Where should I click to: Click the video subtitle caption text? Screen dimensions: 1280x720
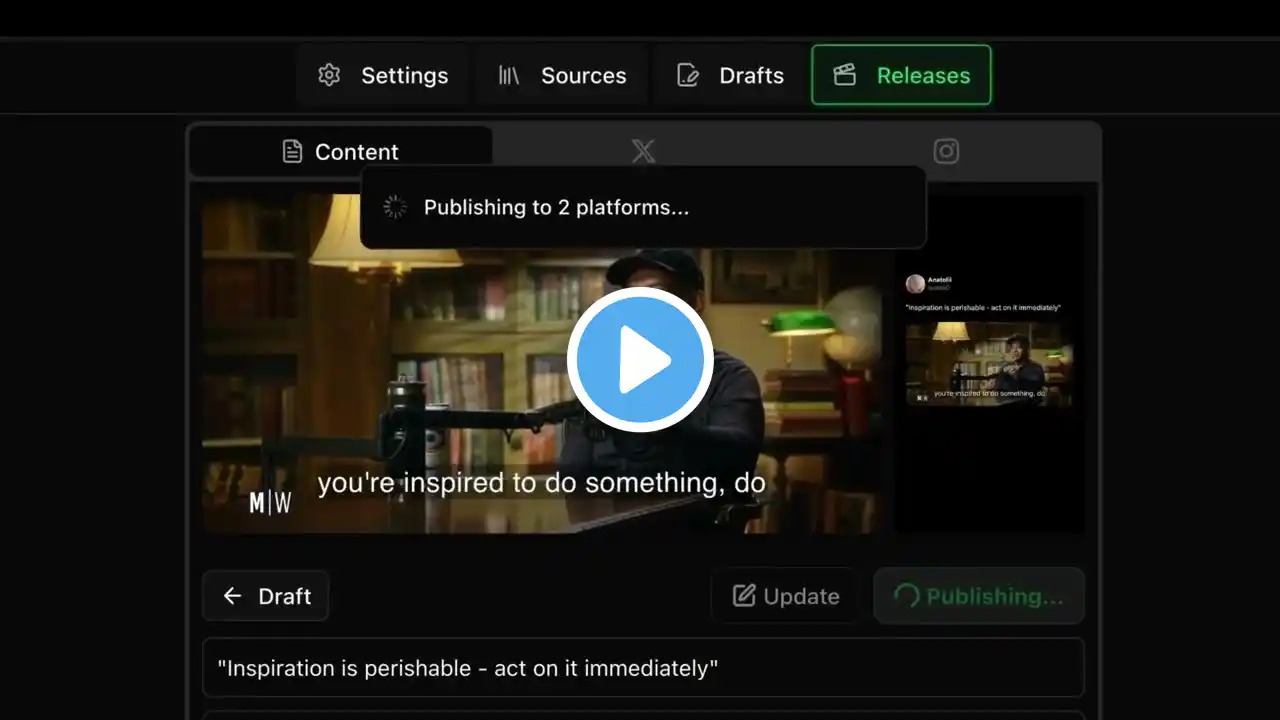(x=541, y=484)
